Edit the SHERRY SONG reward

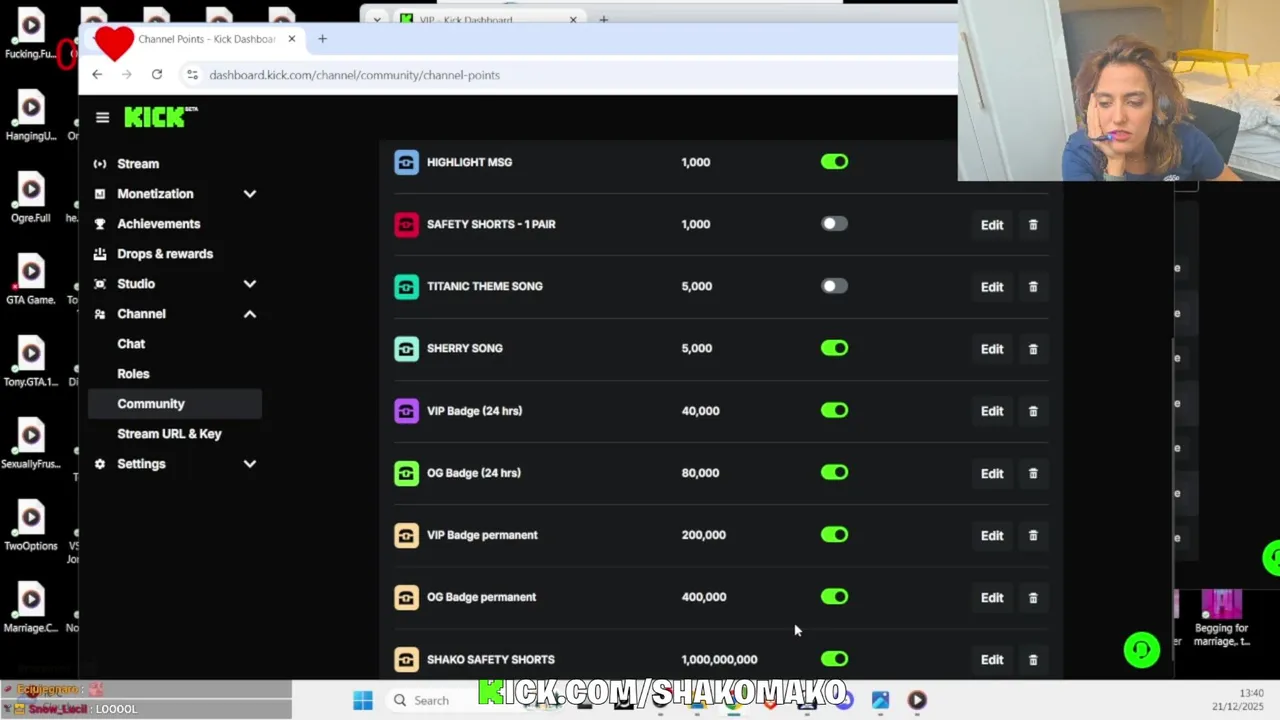pos(992,349)
